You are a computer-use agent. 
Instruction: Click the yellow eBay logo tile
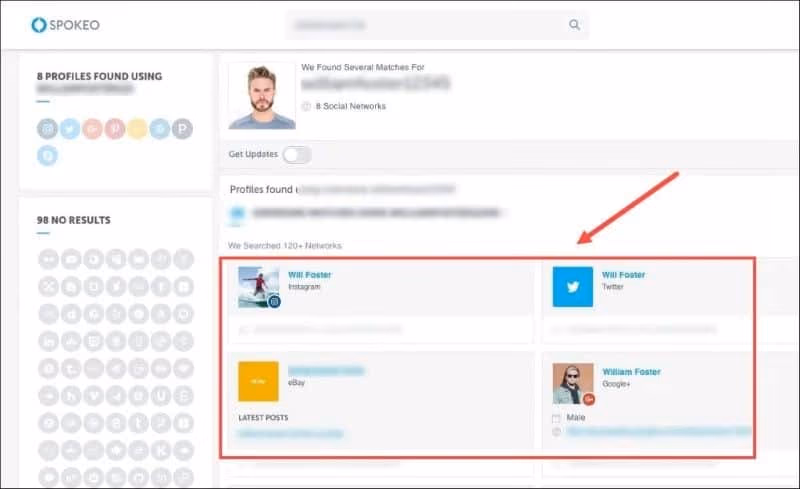pyautogui.click(x=258, y=382)
